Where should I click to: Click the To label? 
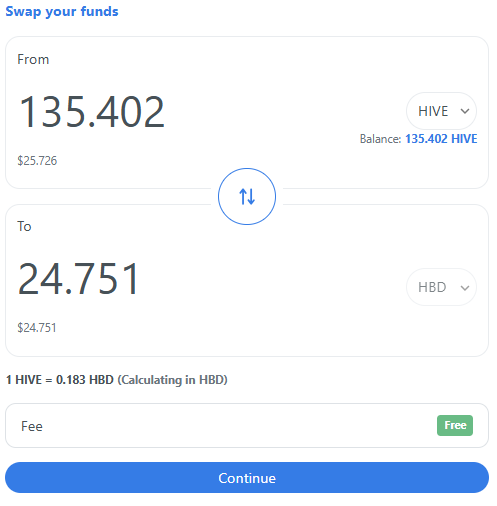(x=24, y=226)
